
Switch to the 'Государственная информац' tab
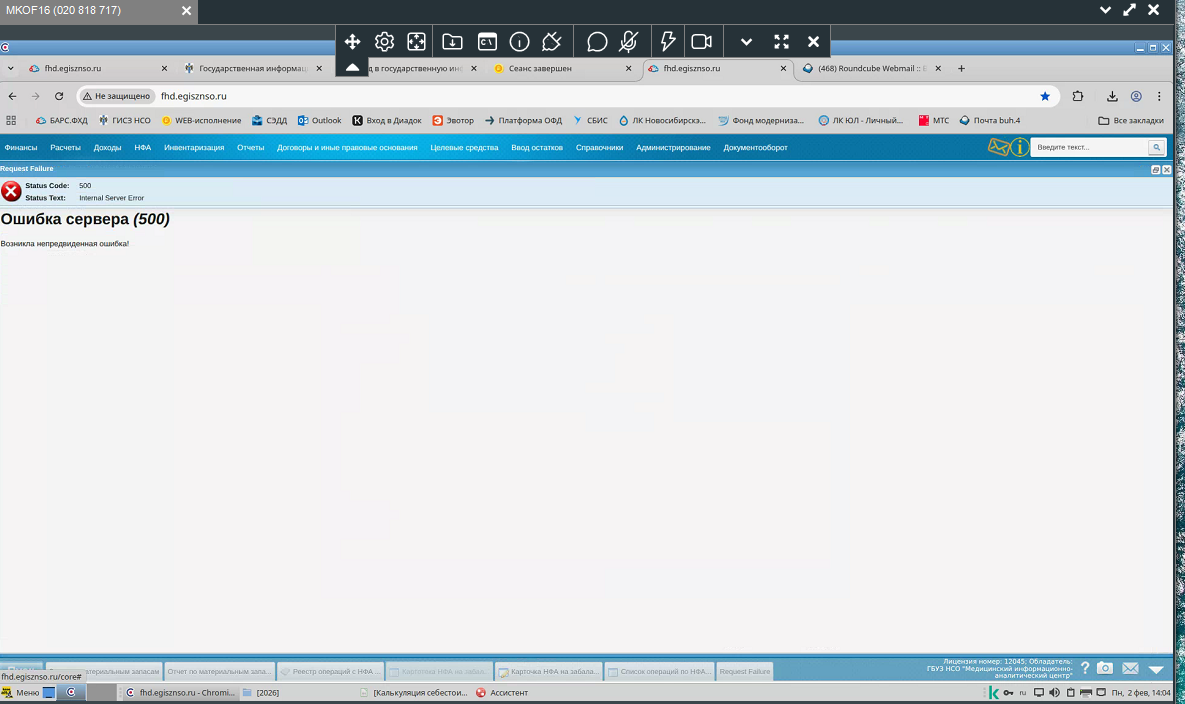253,68
